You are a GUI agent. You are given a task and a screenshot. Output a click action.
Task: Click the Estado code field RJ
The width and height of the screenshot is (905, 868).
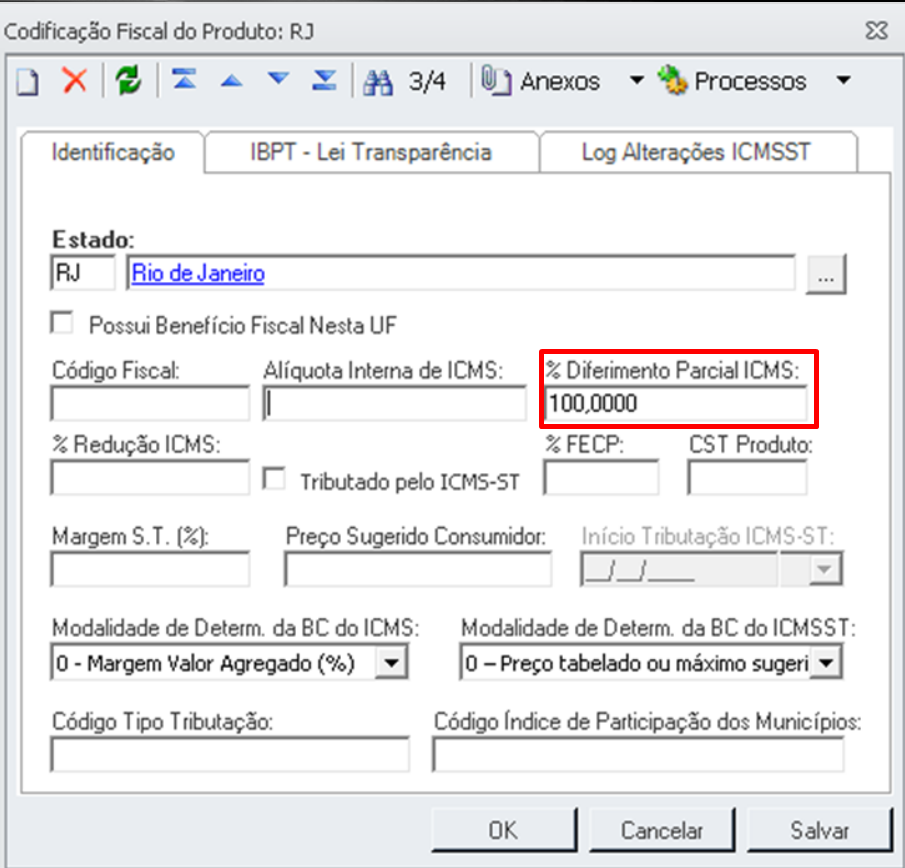83,272
